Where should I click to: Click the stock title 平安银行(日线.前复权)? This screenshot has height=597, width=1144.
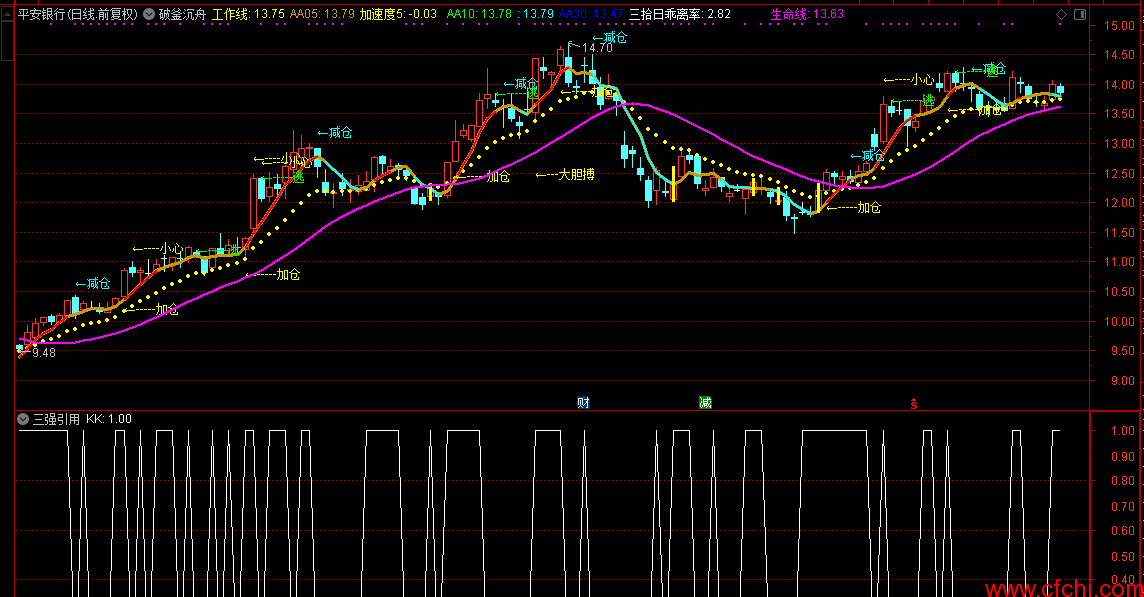77,14
